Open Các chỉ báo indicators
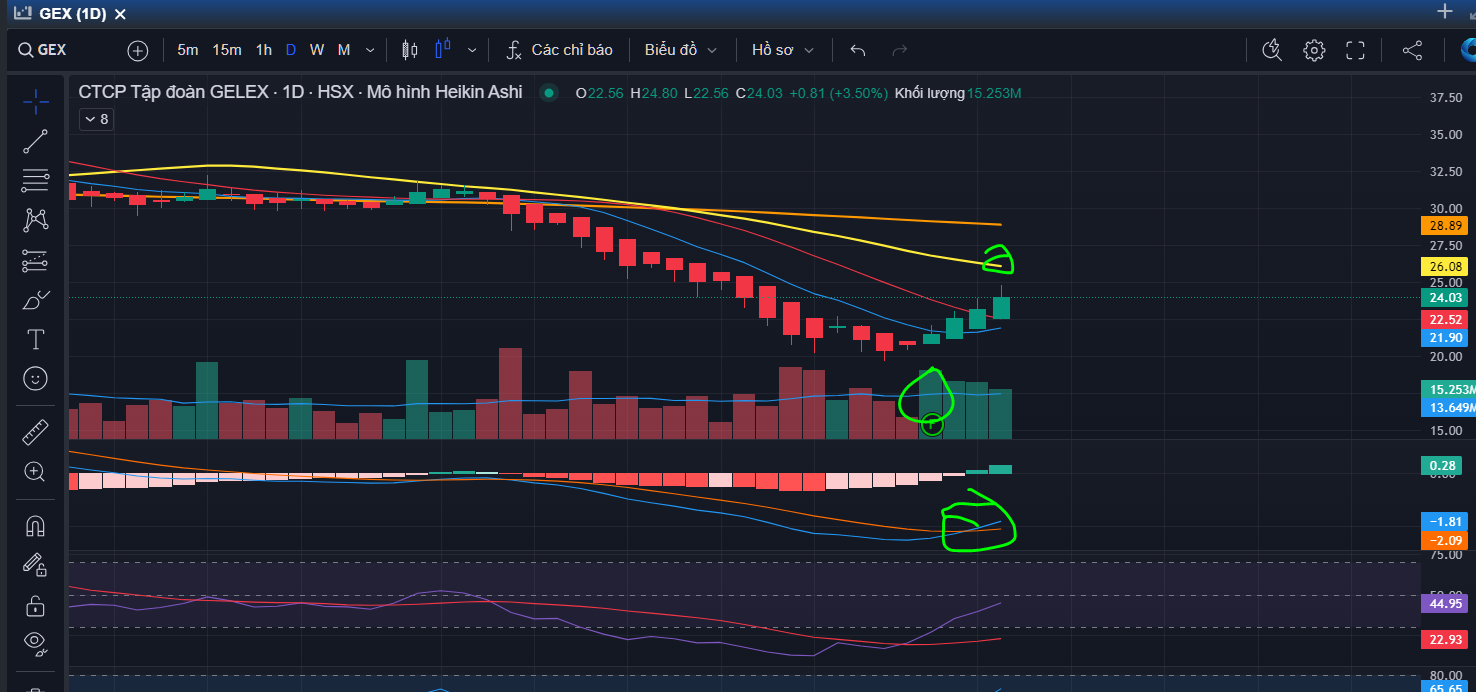This screenshot has width=1476, height=692. [x=560, y=50]
